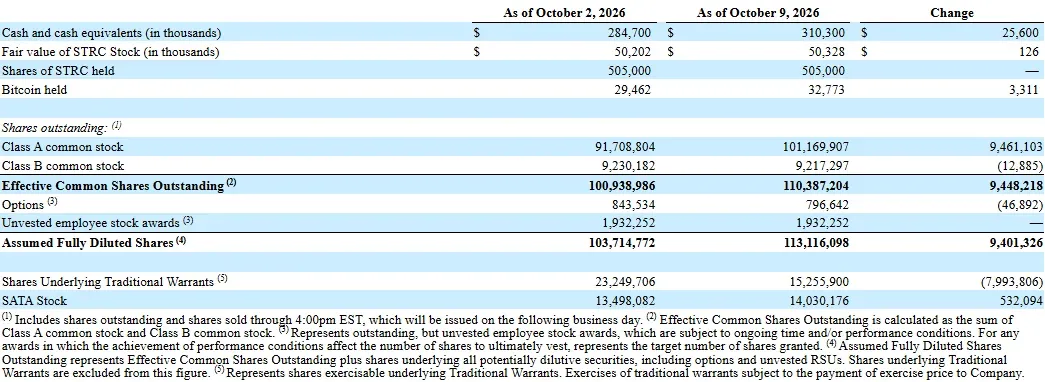
Task: Click the 'SATA Stock' row label
Action: [34, 301]
